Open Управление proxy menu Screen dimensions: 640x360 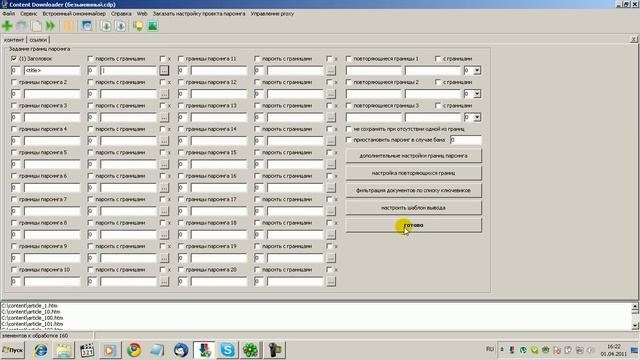[272, 13]
